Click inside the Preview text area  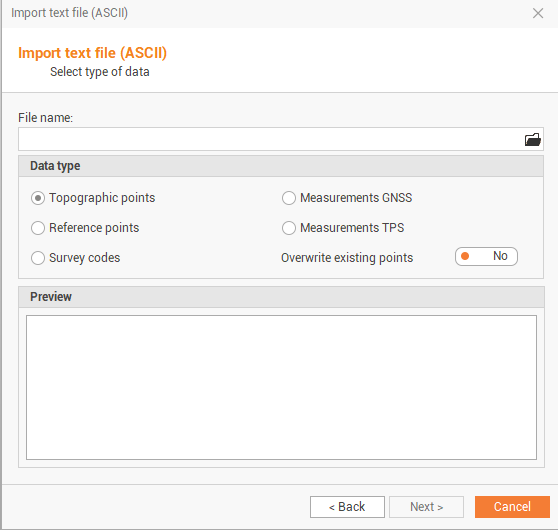[x=281, y=387]
